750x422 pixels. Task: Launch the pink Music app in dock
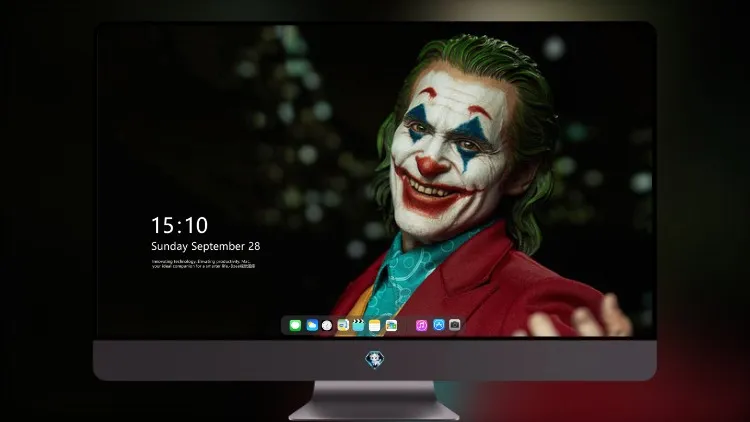421,325
